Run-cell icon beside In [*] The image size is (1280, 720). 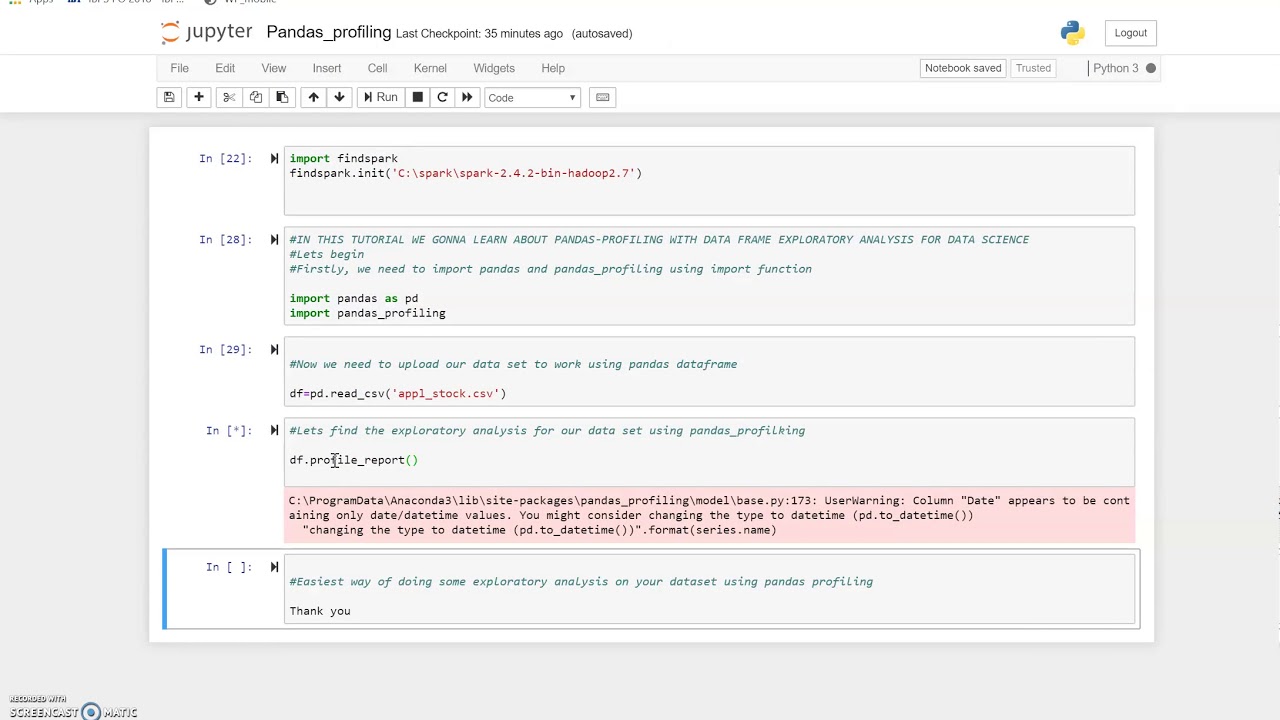pos(274,430)
